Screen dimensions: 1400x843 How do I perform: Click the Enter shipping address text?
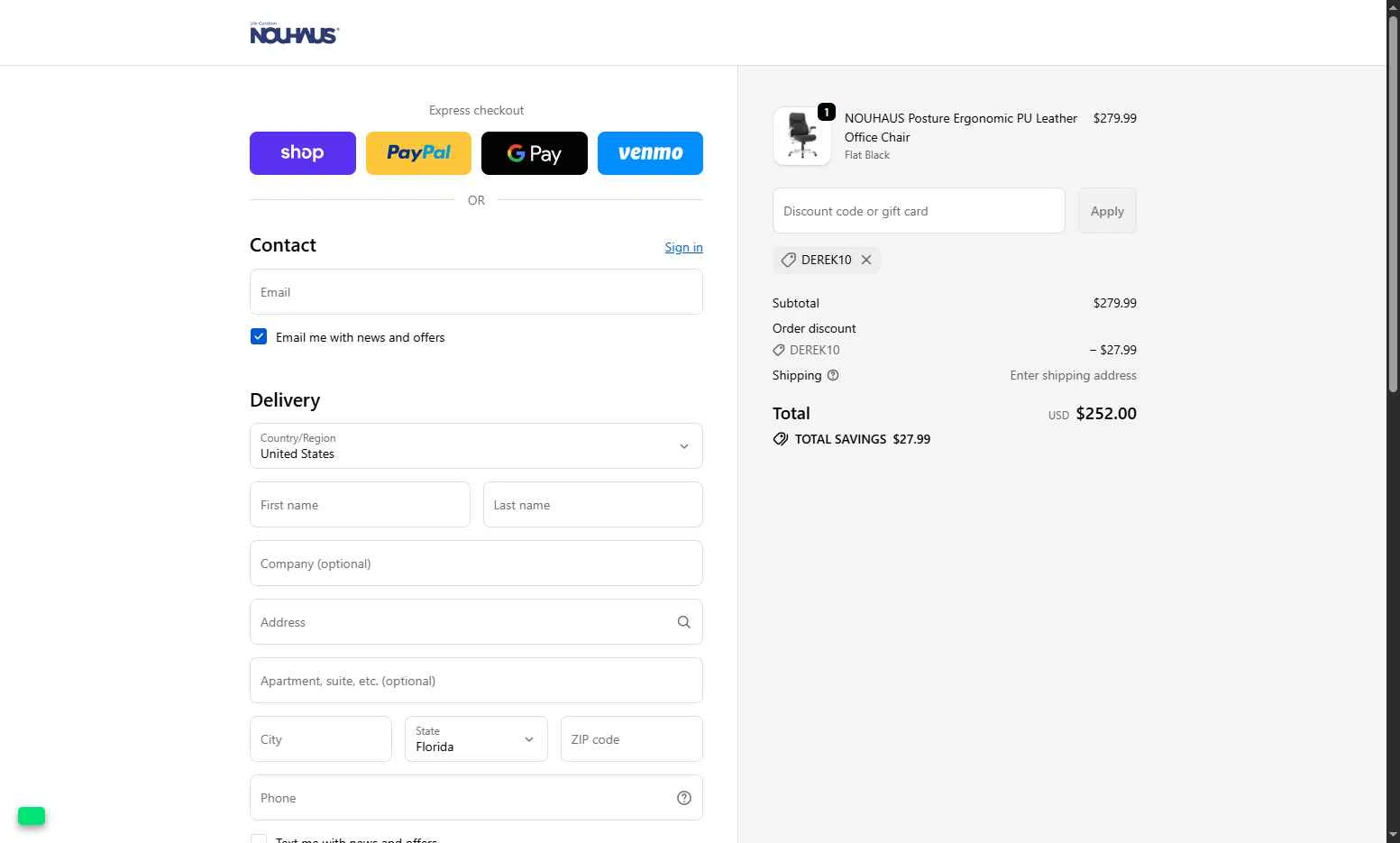click(x=1073, y=375)
